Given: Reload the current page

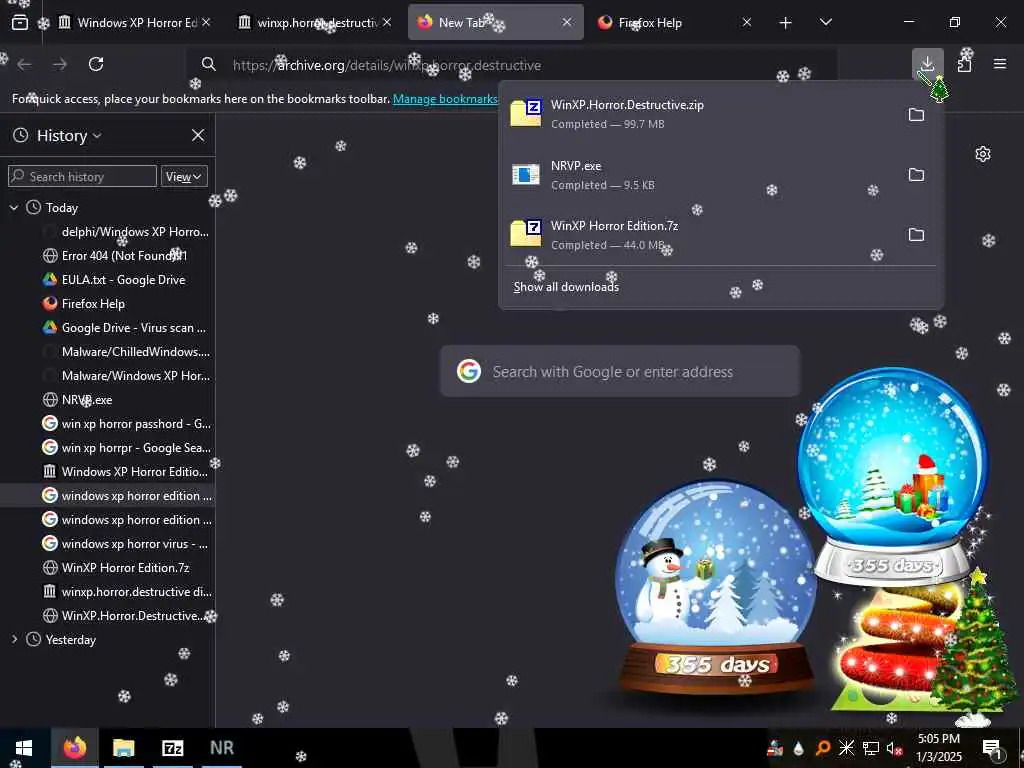Looking at the screenshot, I should (x=96, y=64).
